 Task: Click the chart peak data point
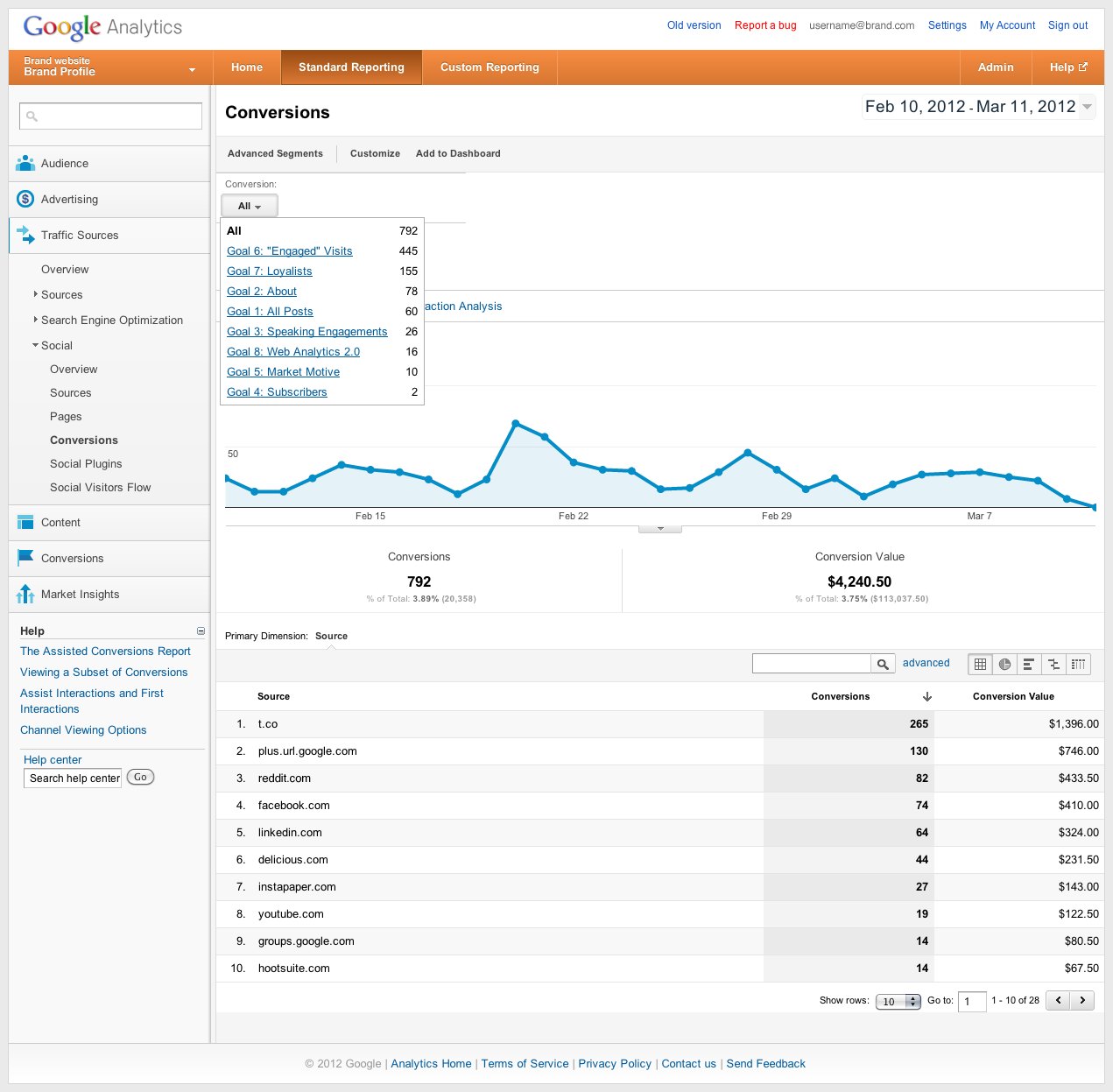click(x=516, y=423)
